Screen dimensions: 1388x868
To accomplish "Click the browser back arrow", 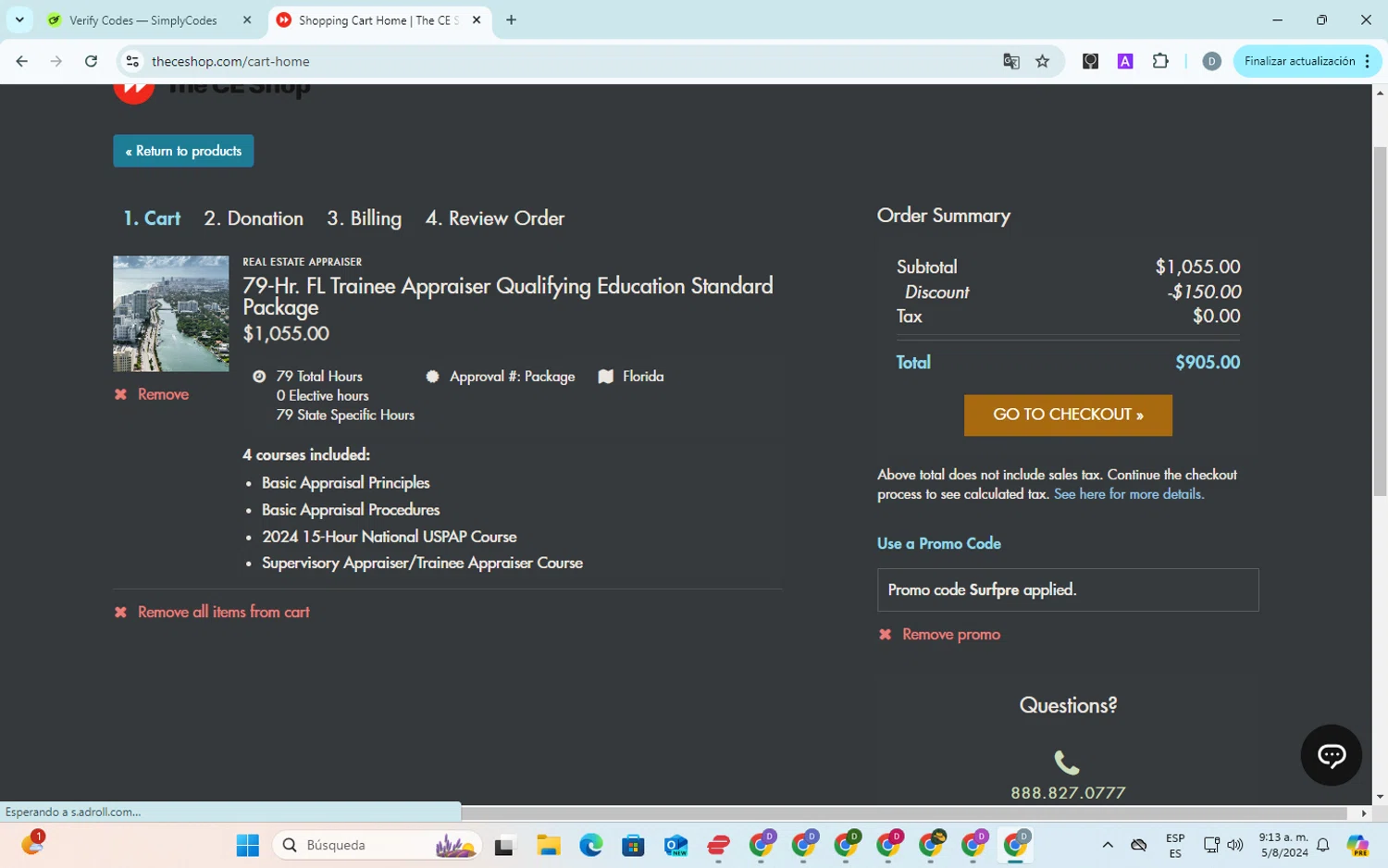I will (x=21, y=61).
